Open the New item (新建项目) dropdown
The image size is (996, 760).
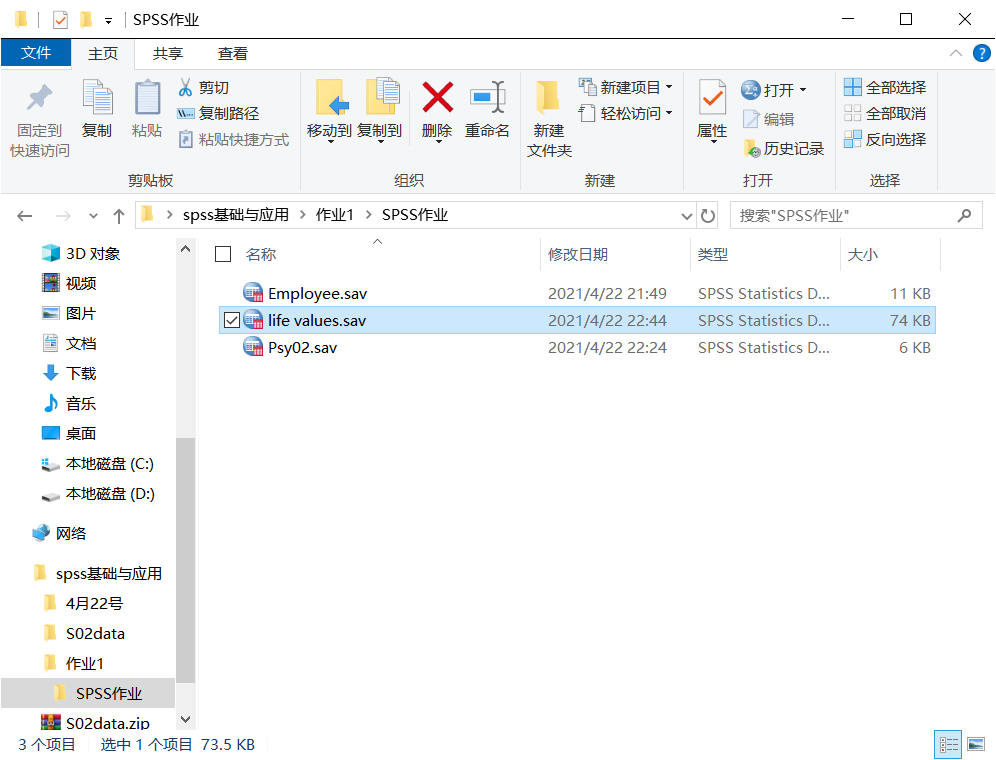pyautogui.click(x=626, y=87)
